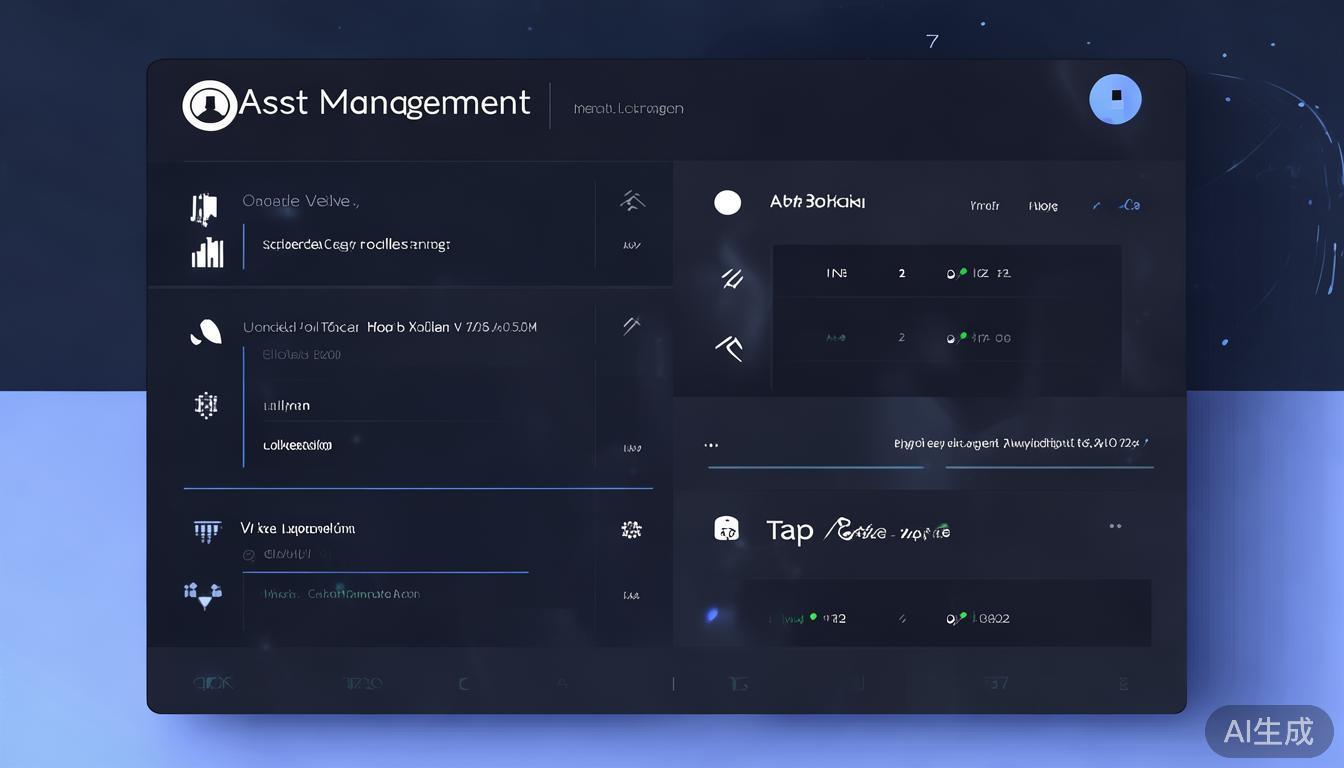The image size is (1344, 768).
Task: Collapse the Onaatle Velive panel with up chevron
Action: pyautogui.click(x=631, y=201)
